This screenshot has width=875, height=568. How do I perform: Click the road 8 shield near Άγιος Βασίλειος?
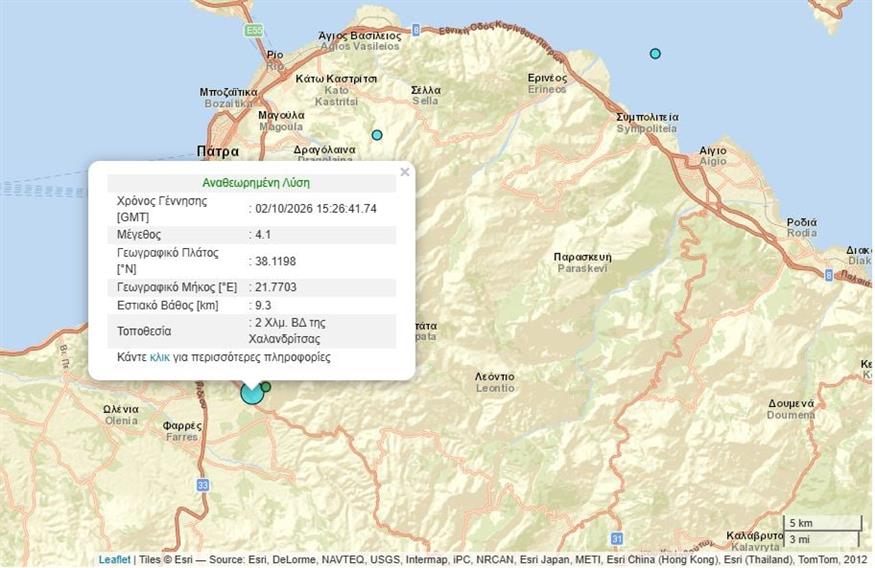[x=416, y=30]
